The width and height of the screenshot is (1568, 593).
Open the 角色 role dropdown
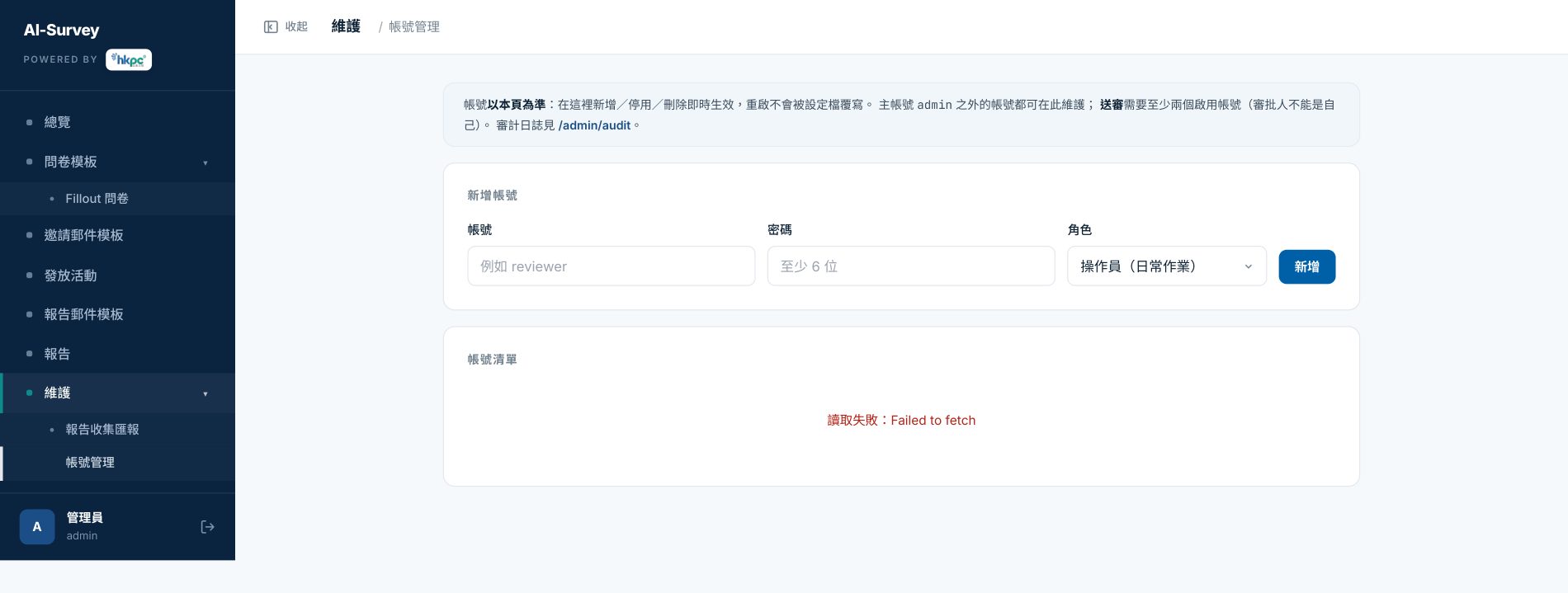point(1166,266)
